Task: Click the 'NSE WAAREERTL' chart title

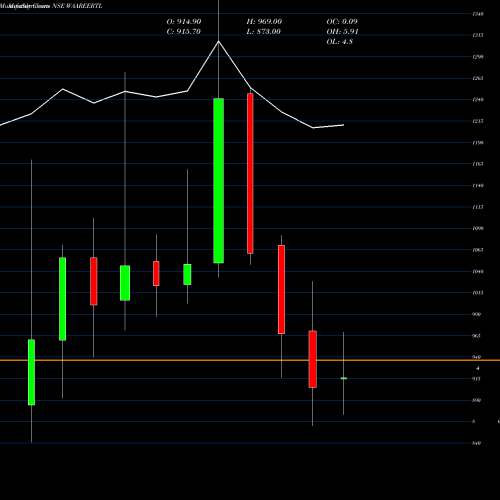Action: tap(77, 6)
